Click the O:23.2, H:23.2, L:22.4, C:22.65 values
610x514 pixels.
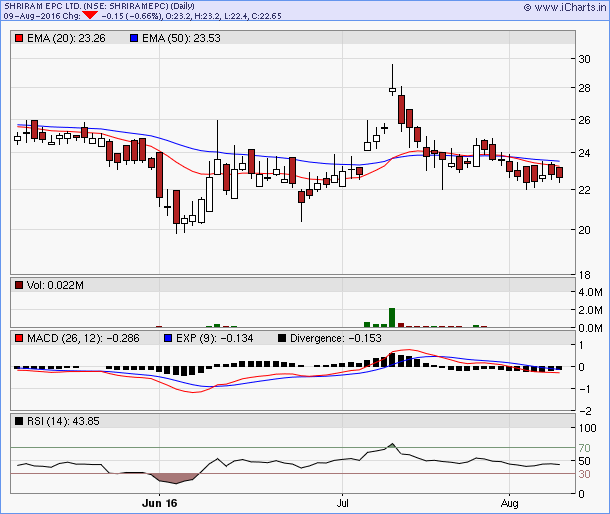coord(223,16)
